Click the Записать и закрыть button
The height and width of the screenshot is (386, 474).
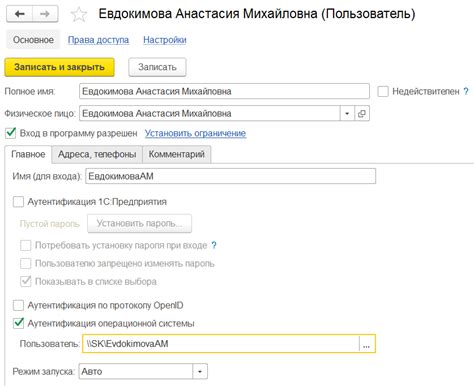point(59,67)
